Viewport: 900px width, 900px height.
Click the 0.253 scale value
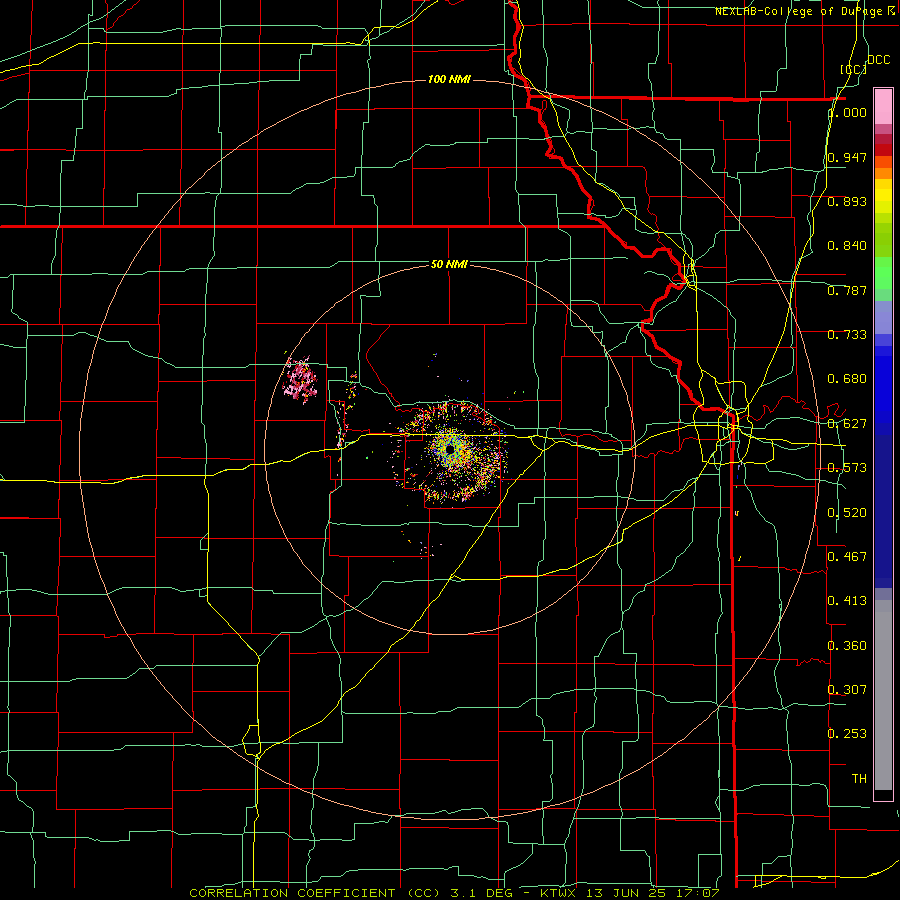pyautogui.click(x=847, y=734)
